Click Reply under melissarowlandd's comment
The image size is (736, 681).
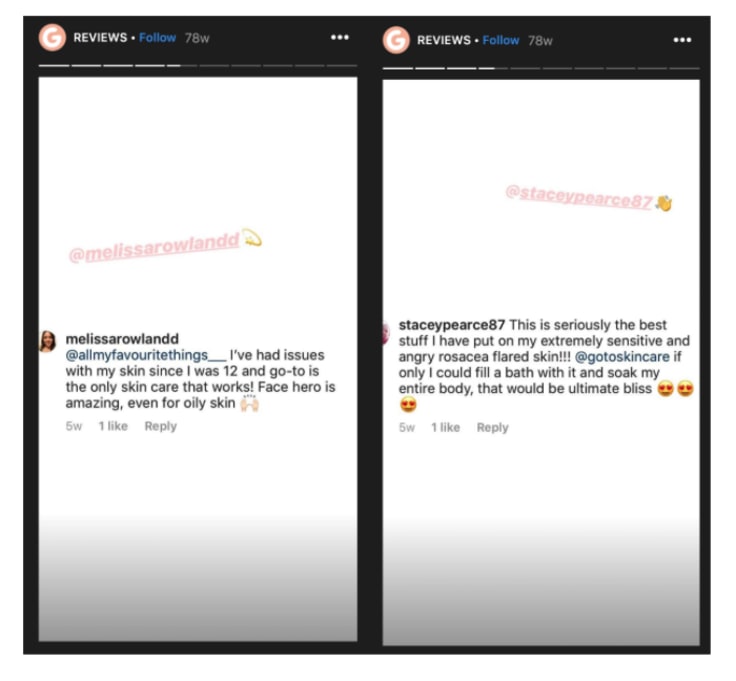click(x=161, y=426)
